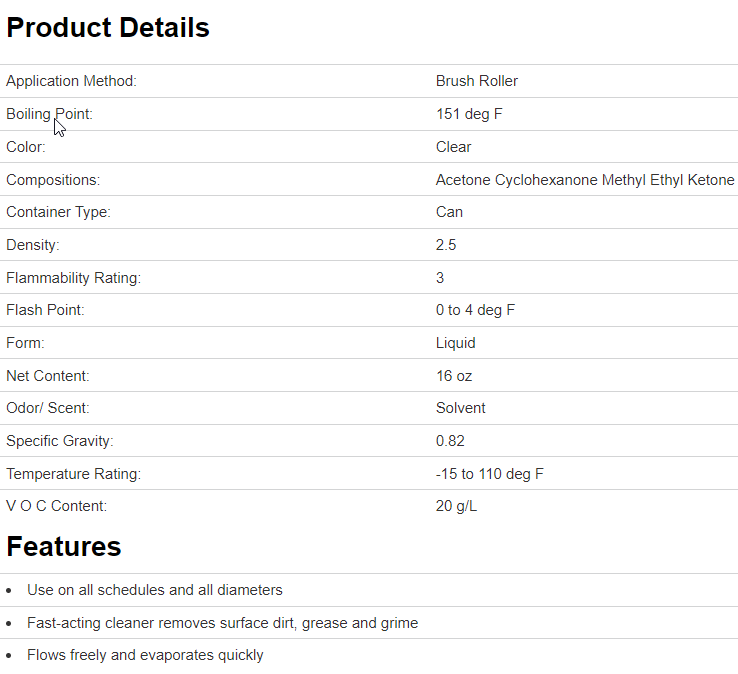Select the -15 to 110 deg F value
Screen dimensions: 738x674
[x=489, y=474]
